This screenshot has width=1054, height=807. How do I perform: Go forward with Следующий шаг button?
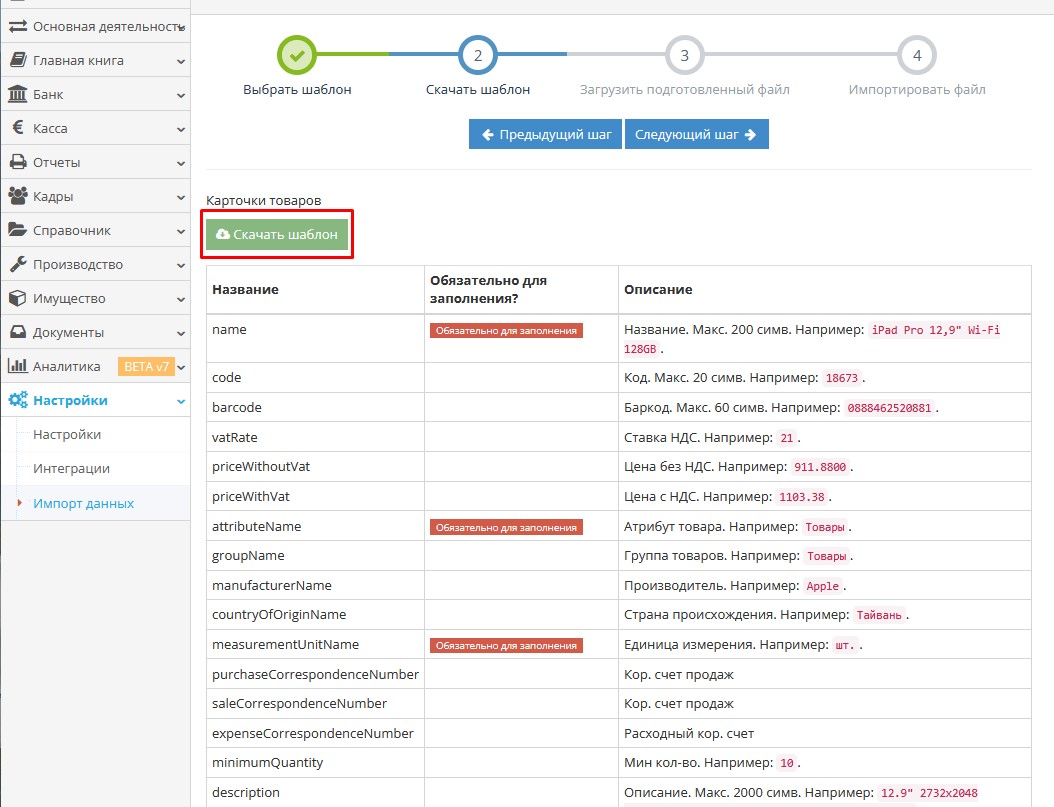[x=696, y=134]
